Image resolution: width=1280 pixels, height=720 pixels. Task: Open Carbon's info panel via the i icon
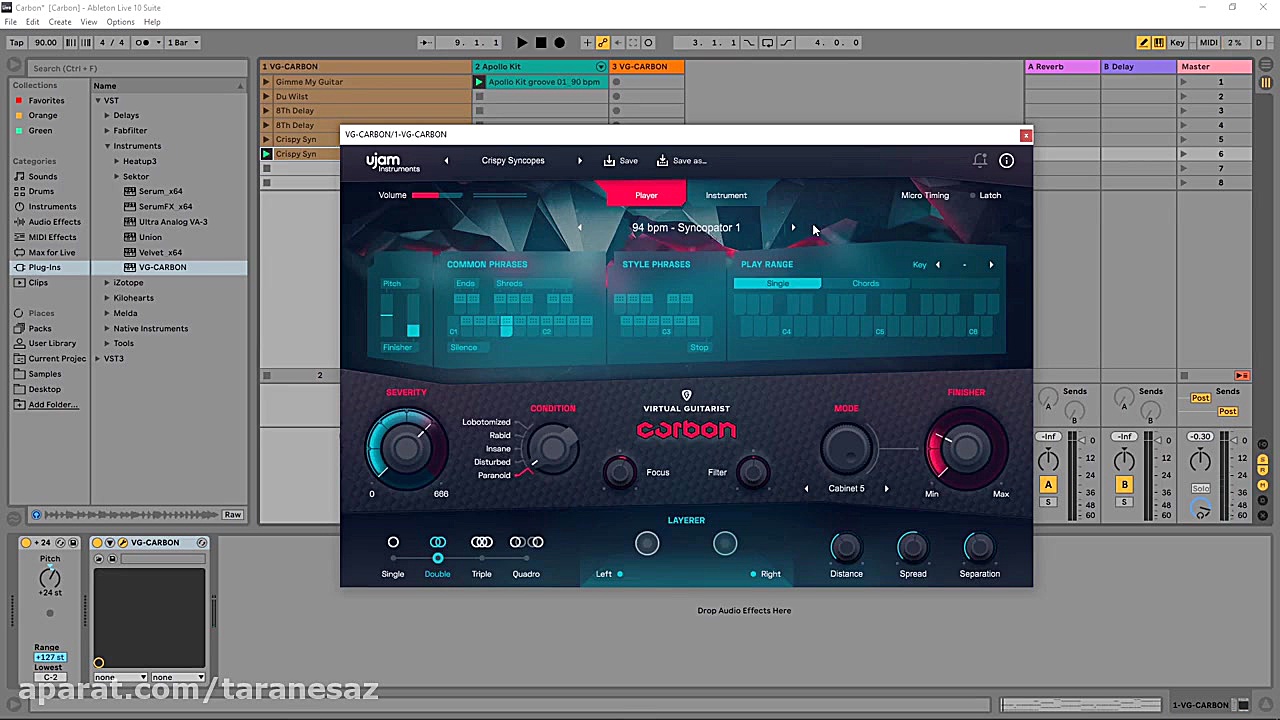pyautogui.click(x=1006, y=160)
